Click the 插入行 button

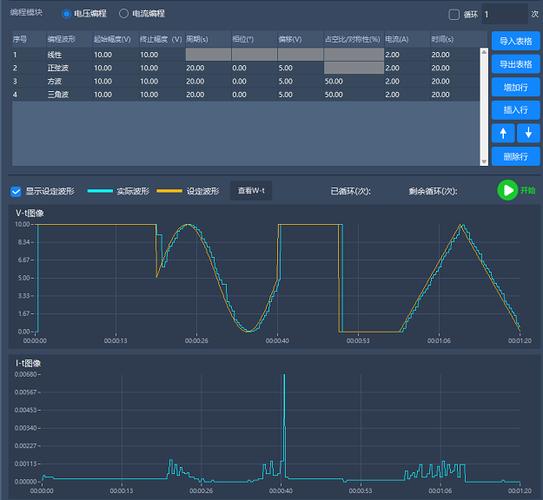516,110
